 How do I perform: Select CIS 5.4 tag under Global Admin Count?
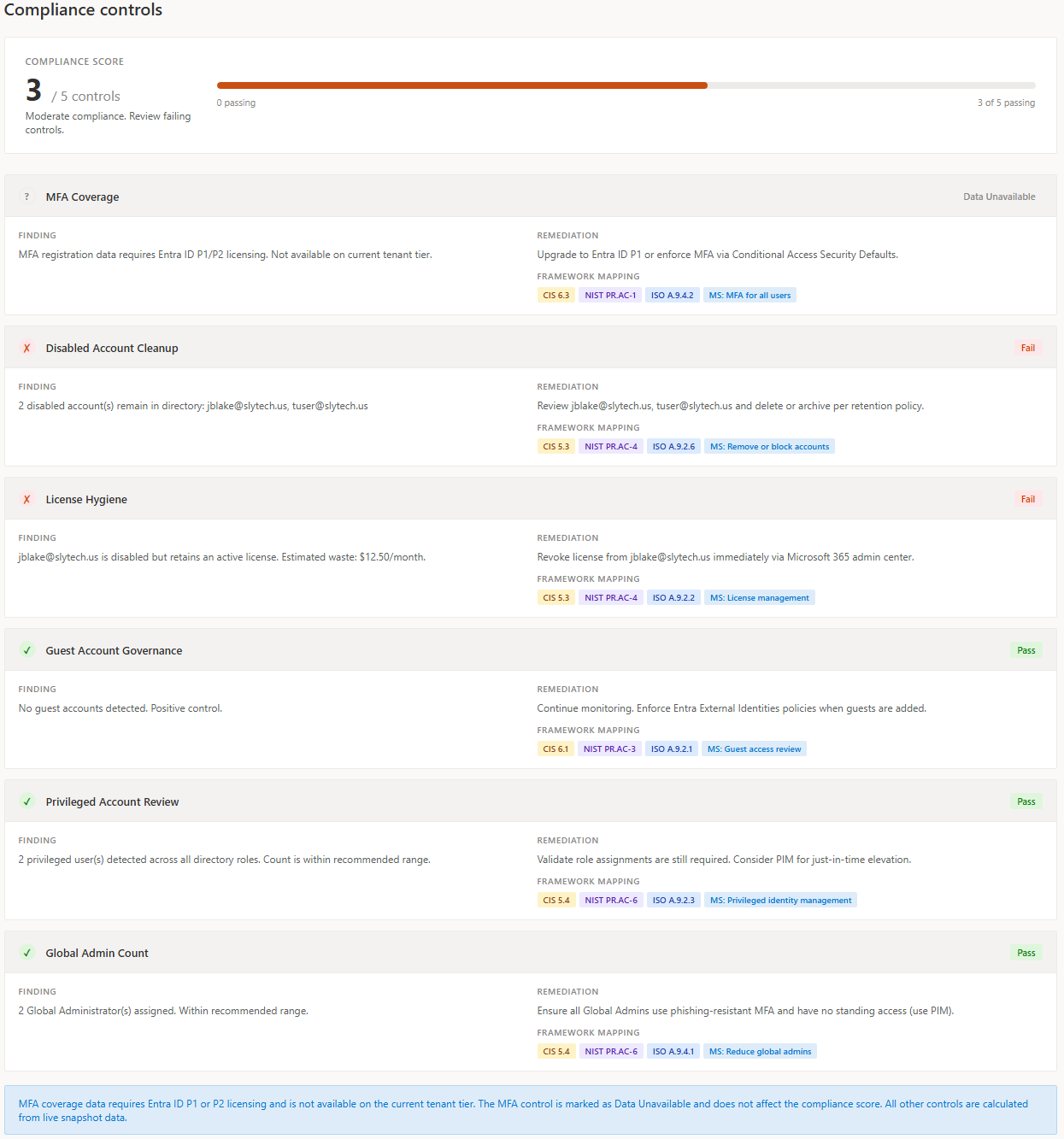pyautogui.click(x=556, y=1051)
